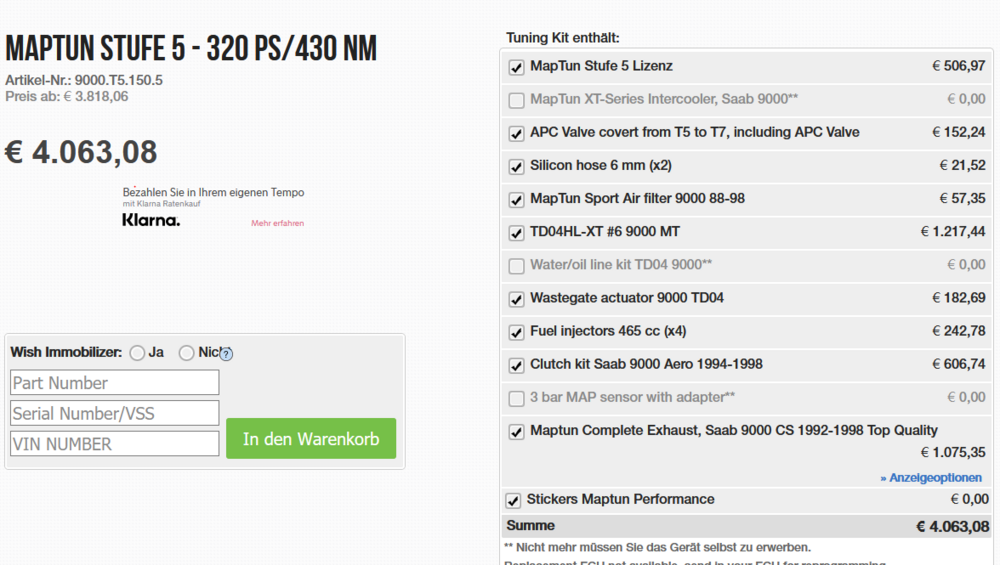
Task: Click the Sport Air filter price € 57,35
Action: 962,198
